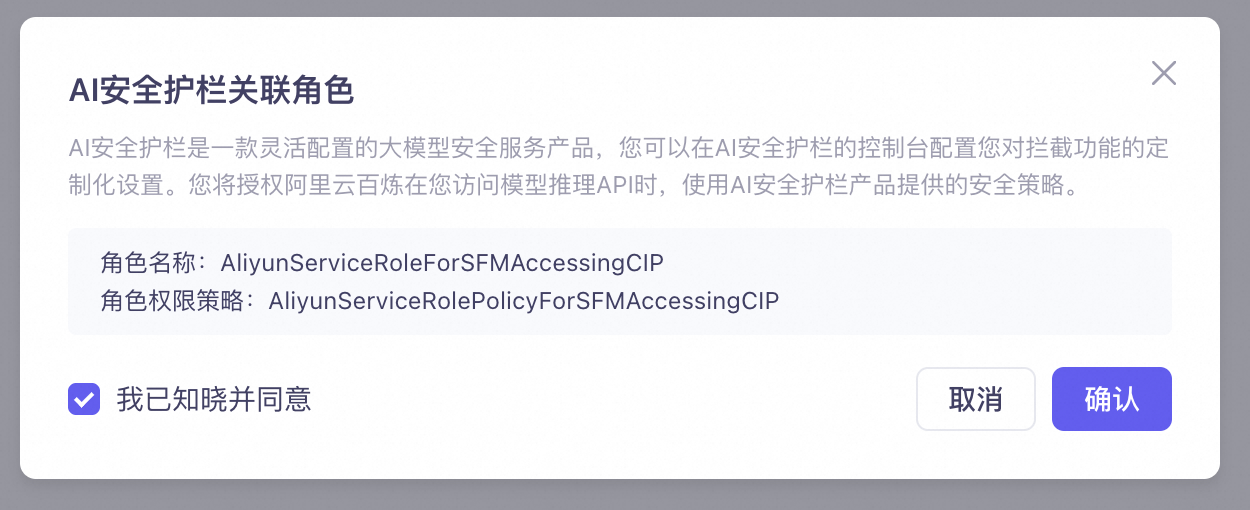The height and width of the screenshot is (510, 1250).
Task: Uncheck the 我已知晓并同意 checkbox
Action: [84, 400]
